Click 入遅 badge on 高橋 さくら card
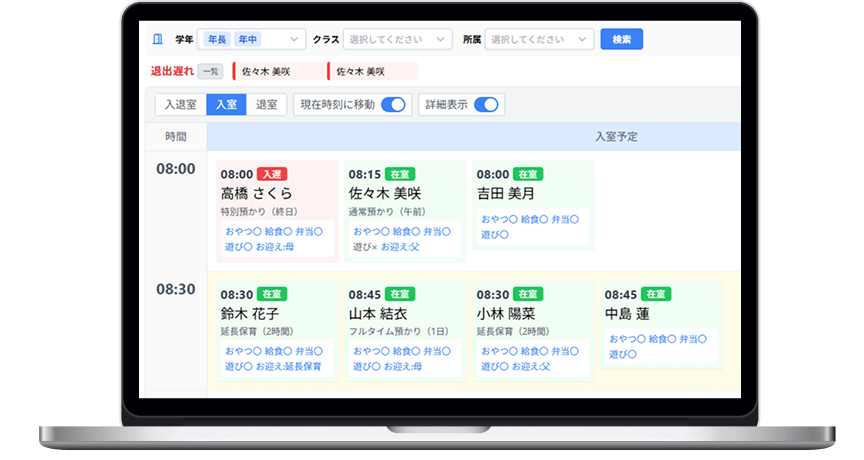The height and width of the screenshot is (460, 864). click(x=272, y=174)
